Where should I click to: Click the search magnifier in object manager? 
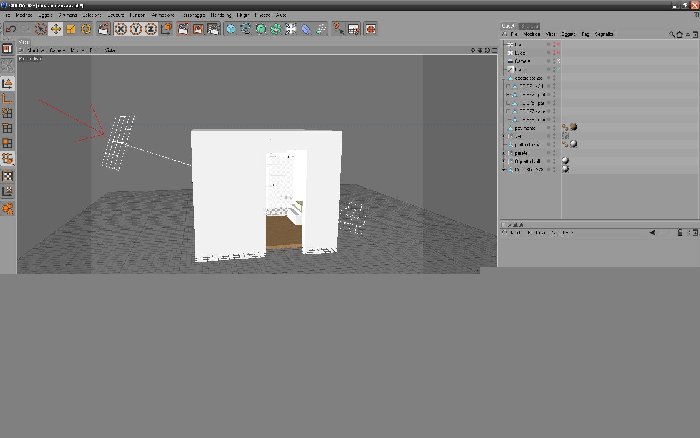point(672,34)
